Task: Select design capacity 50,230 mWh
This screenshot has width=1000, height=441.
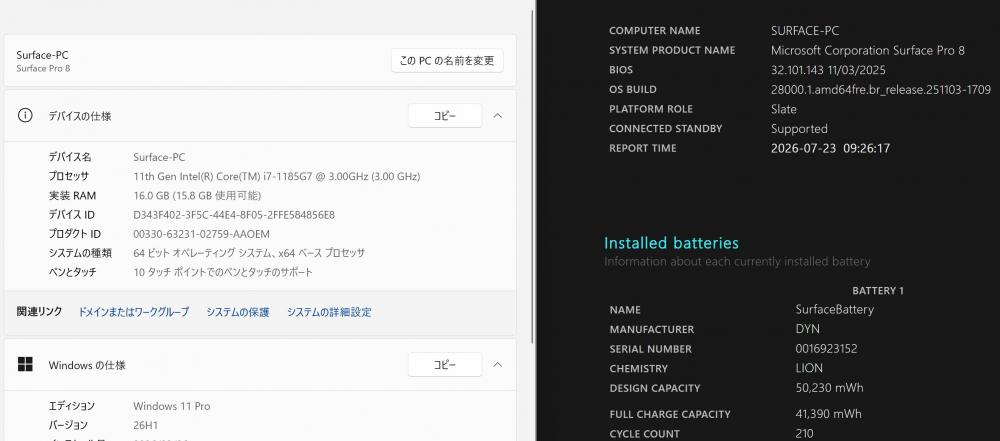Action: 829,388
